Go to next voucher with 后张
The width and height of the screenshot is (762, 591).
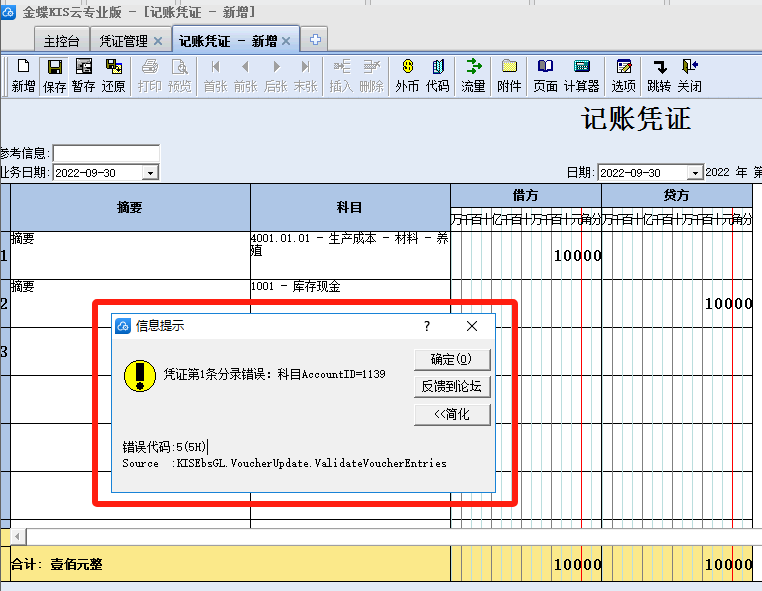click(x=276, y=76)
